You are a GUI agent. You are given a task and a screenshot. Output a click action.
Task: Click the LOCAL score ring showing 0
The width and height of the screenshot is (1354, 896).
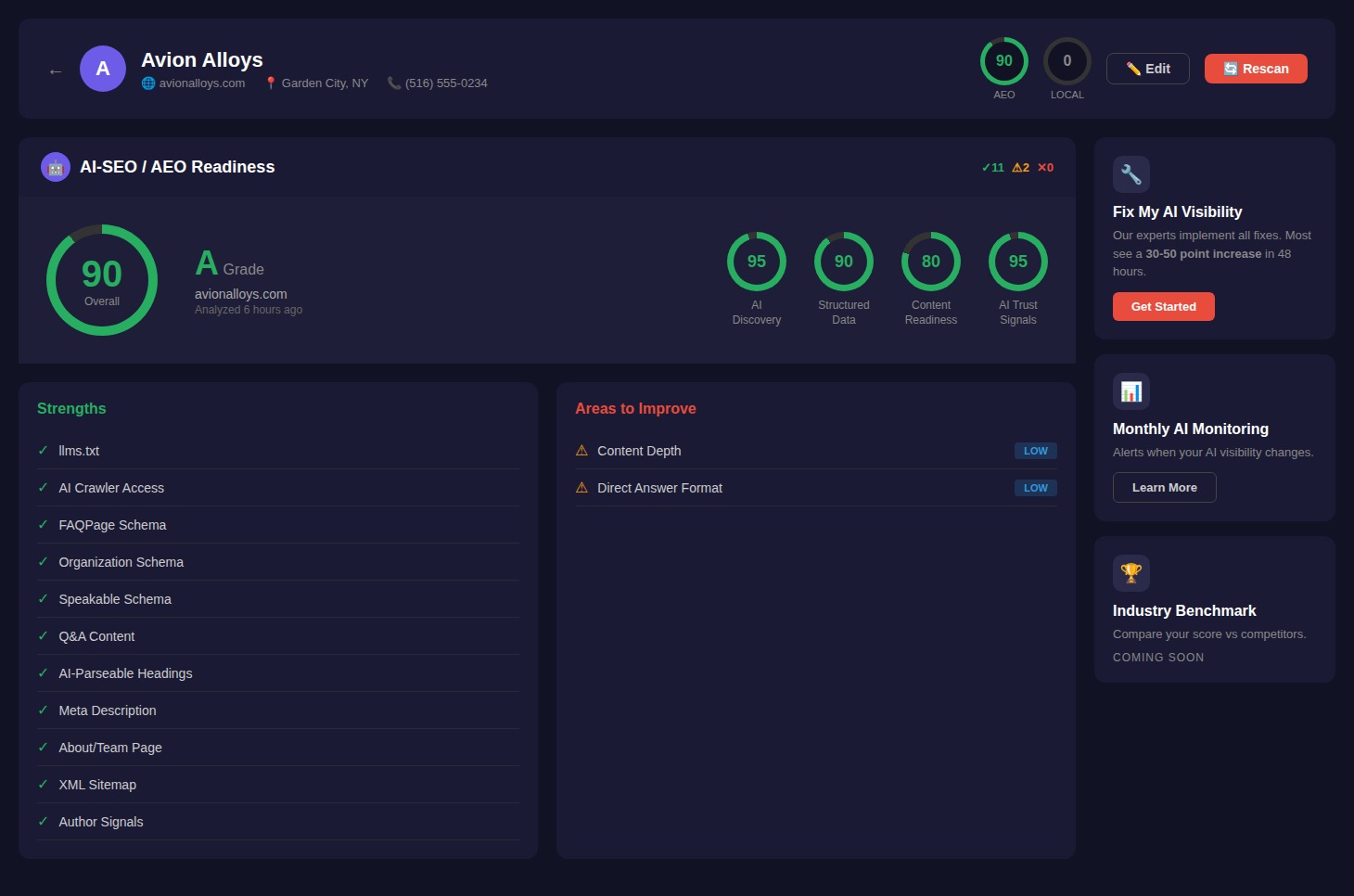[x=1067, y=61]
